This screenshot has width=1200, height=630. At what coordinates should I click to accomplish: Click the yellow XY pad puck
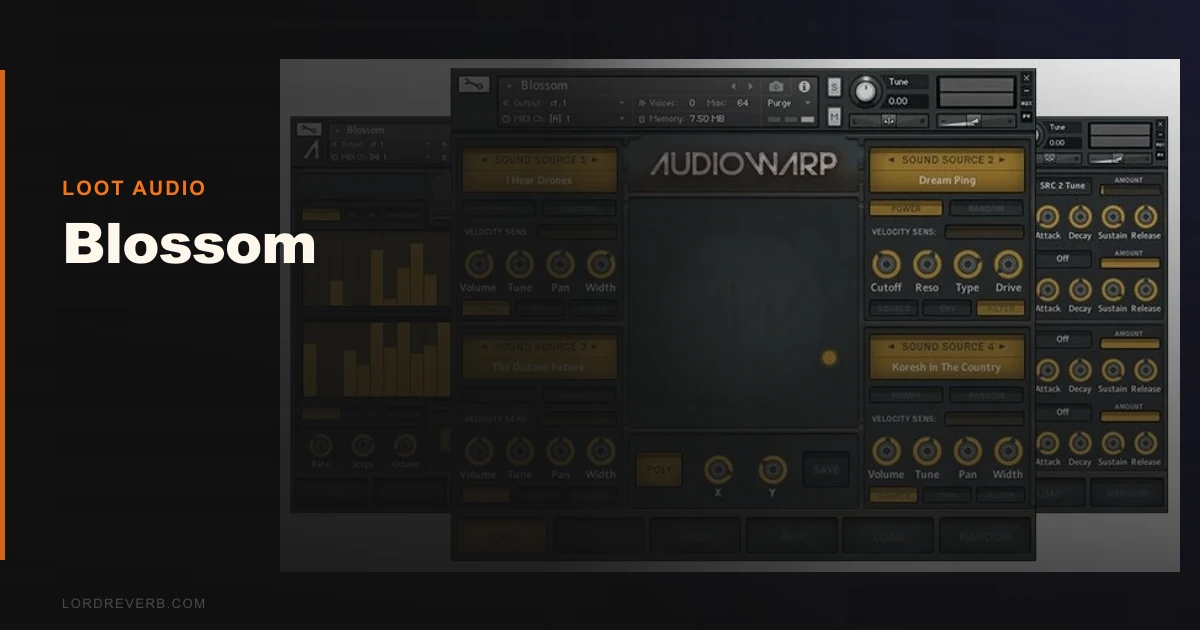tap(829, 358)
